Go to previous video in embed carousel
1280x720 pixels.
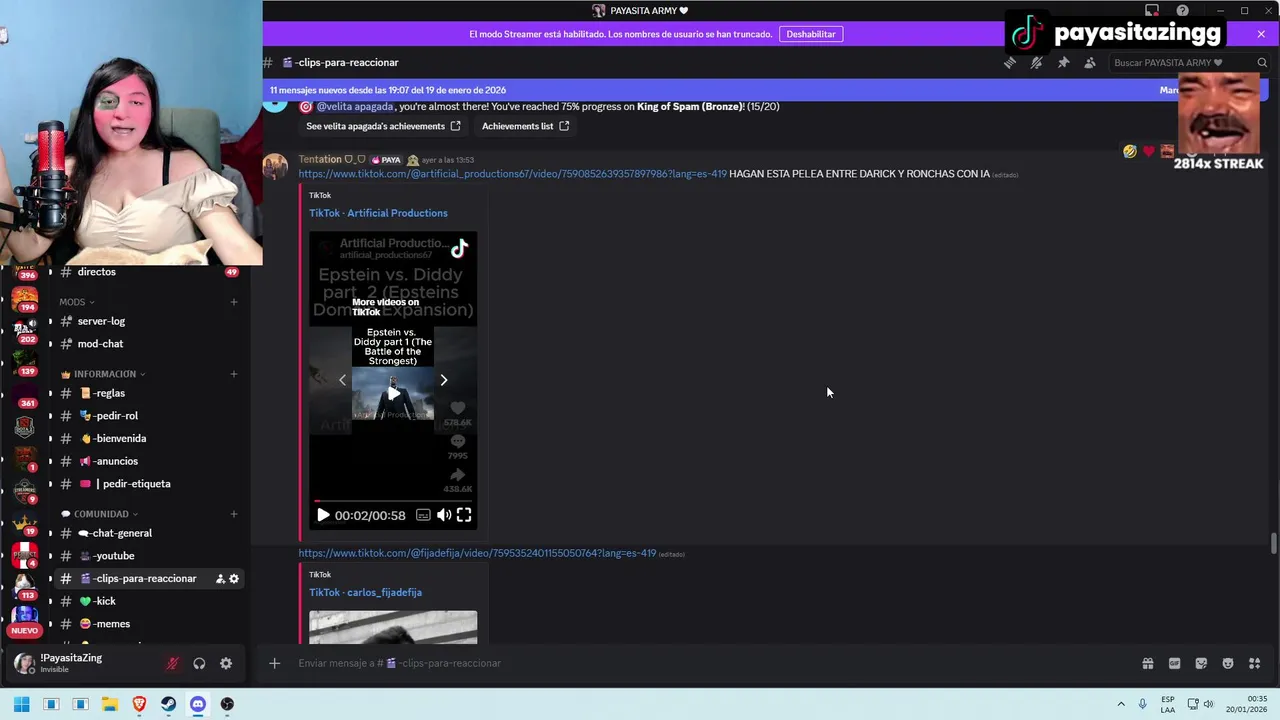click(342, 380)
